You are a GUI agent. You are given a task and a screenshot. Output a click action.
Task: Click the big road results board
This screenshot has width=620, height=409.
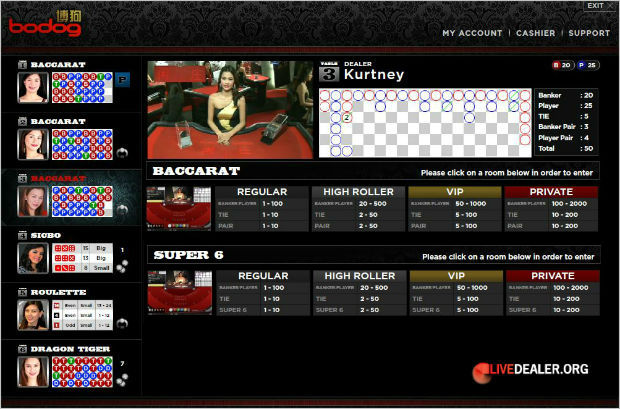[425, 123]
